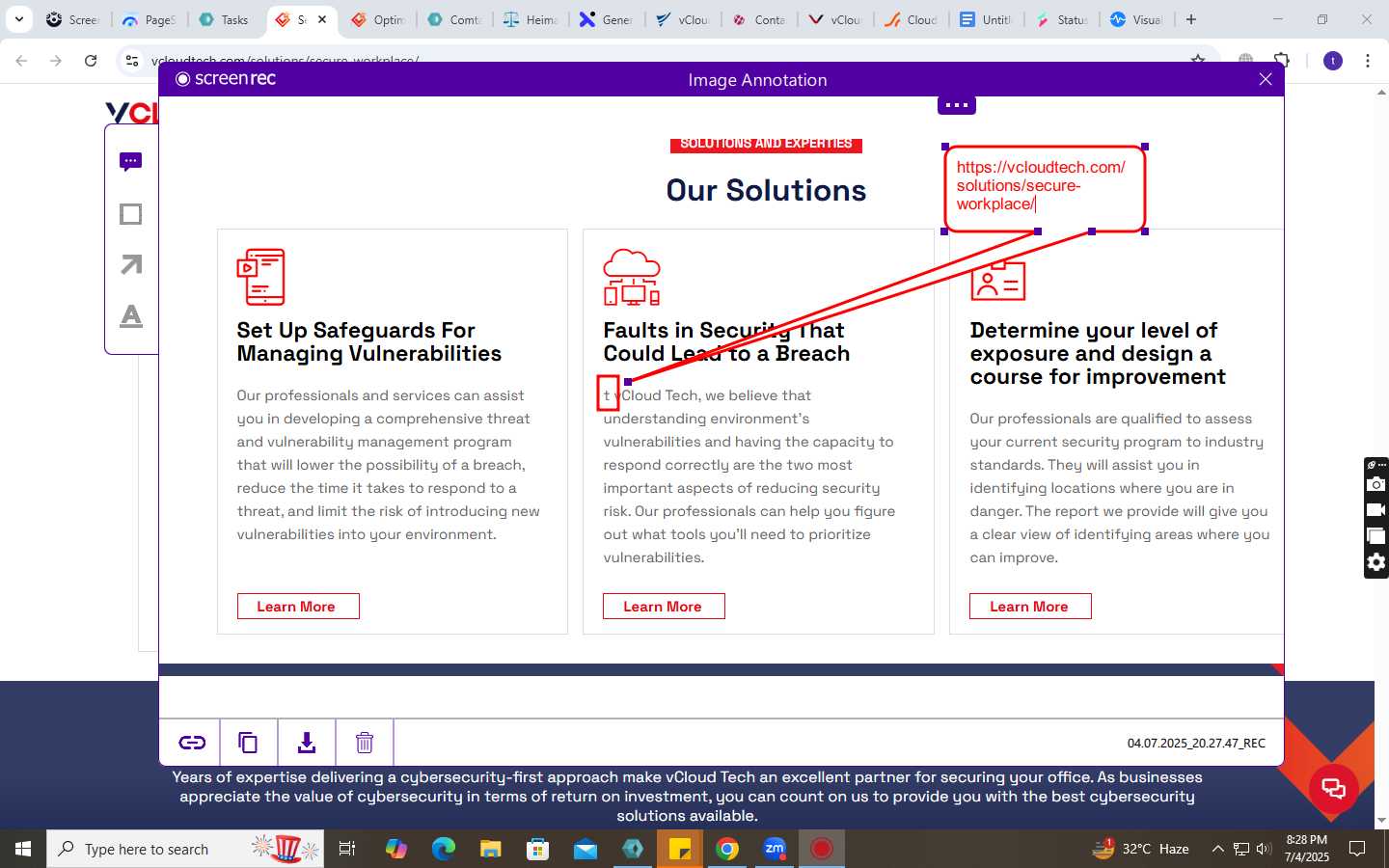This screenshot has height=868, width=1389.
Task: Show hidden system tray icons
Action: coord(1217,849)
